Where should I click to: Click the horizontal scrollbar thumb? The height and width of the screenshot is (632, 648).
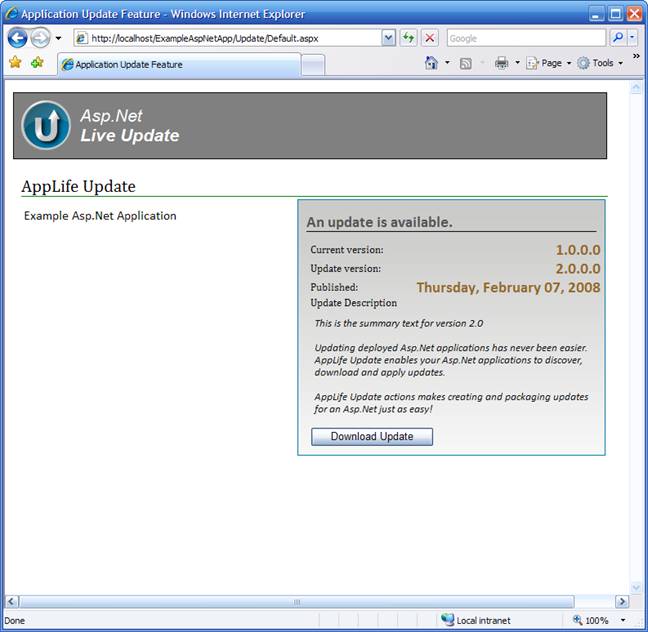296,601
